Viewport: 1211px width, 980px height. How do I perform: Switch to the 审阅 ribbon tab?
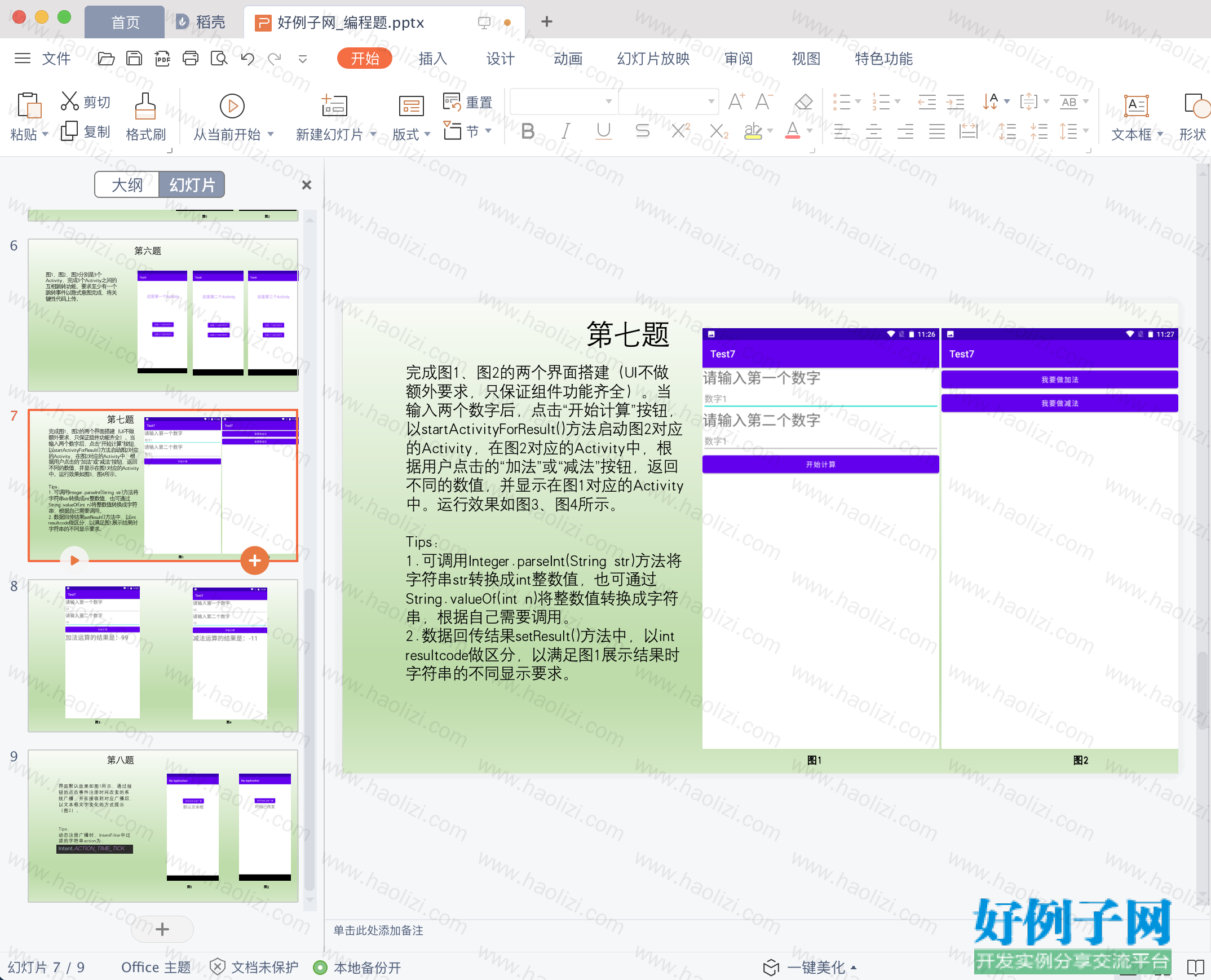coord(738,58)
